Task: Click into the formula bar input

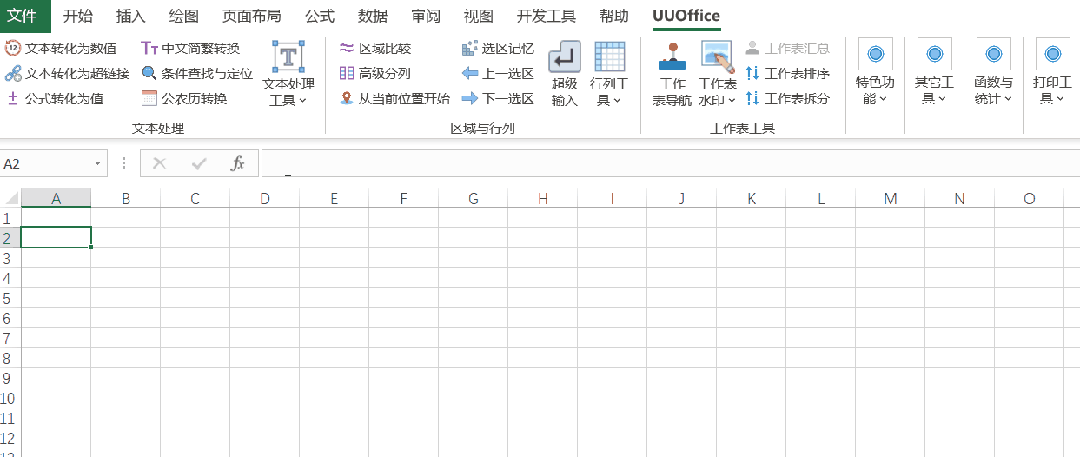Action: (x=669, y=163)
